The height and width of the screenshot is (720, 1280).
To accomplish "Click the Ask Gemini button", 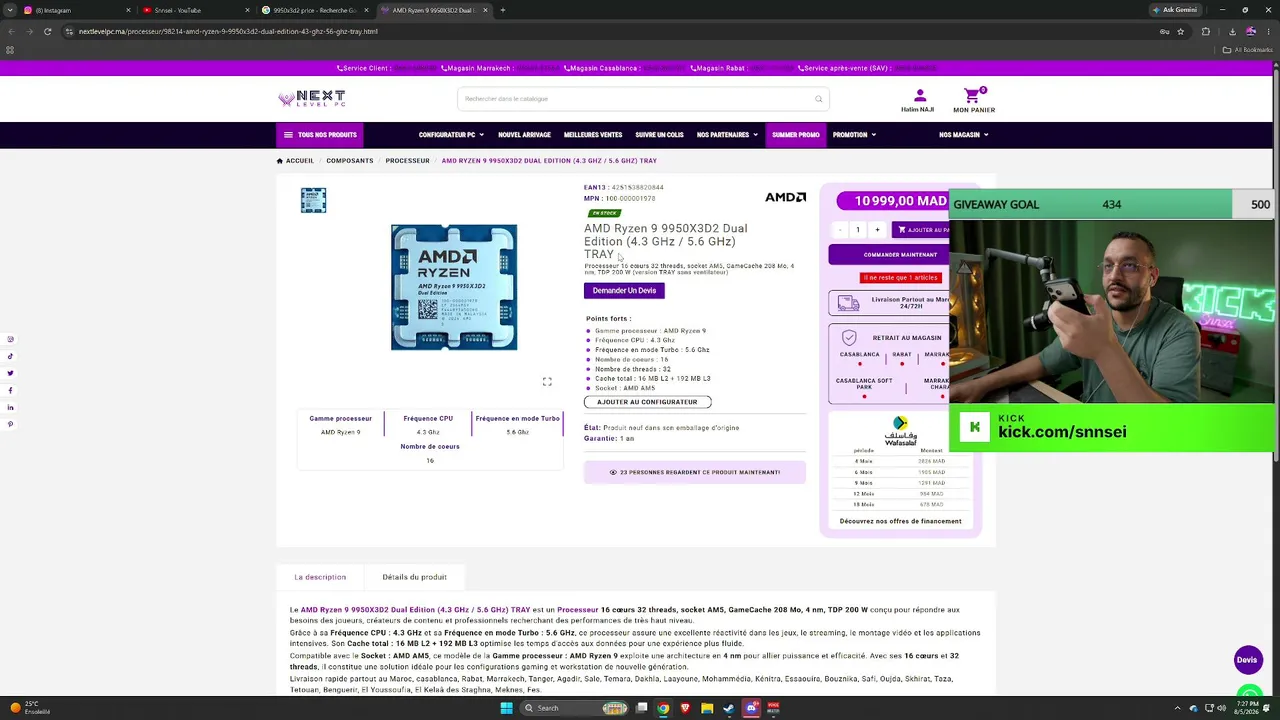I will point(1175,10).
